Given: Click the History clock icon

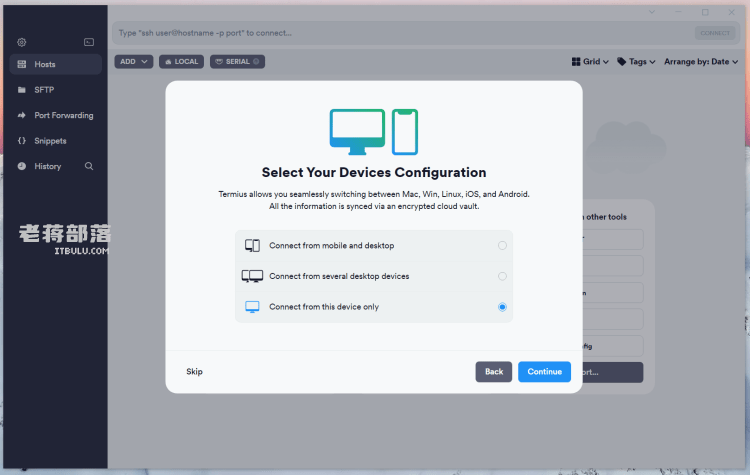Looking at the screenshot, I should pos(22,166).
